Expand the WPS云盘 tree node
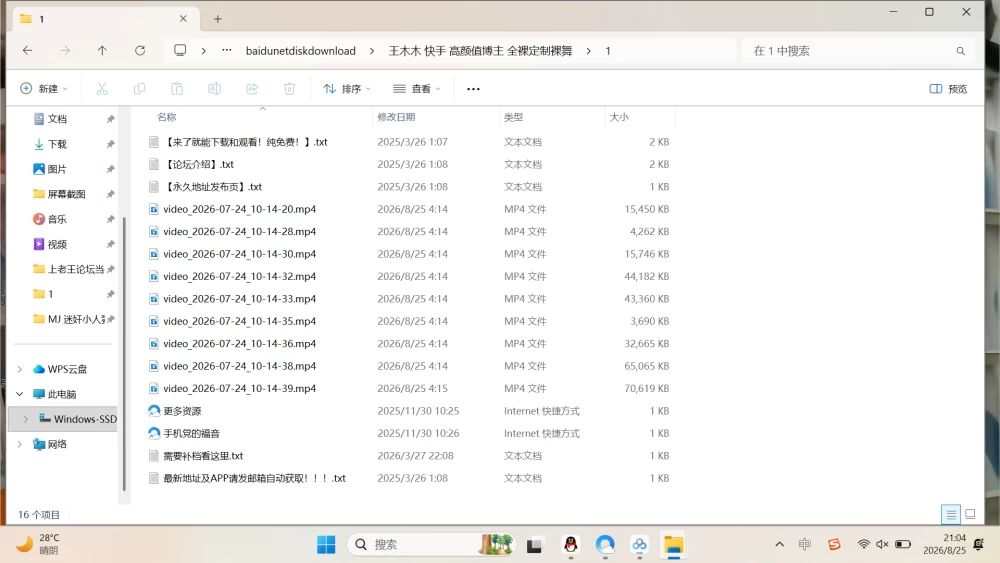This screenshot has width=1000, height=563. (20, 369)
